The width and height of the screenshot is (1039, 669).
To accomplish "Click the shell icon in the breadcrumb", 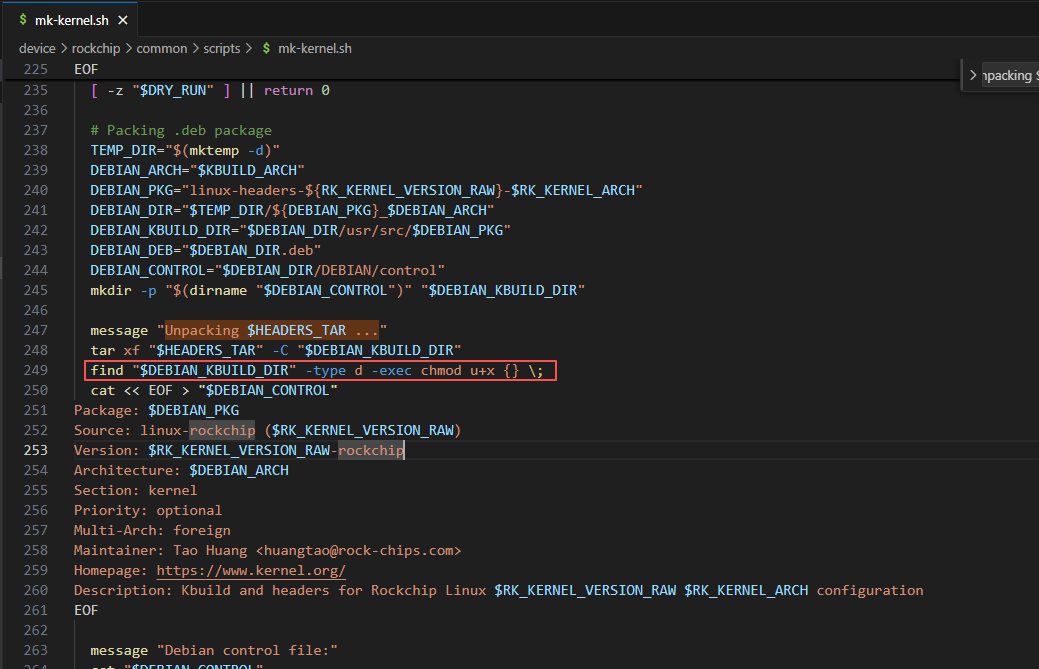I will pos(266,48).
